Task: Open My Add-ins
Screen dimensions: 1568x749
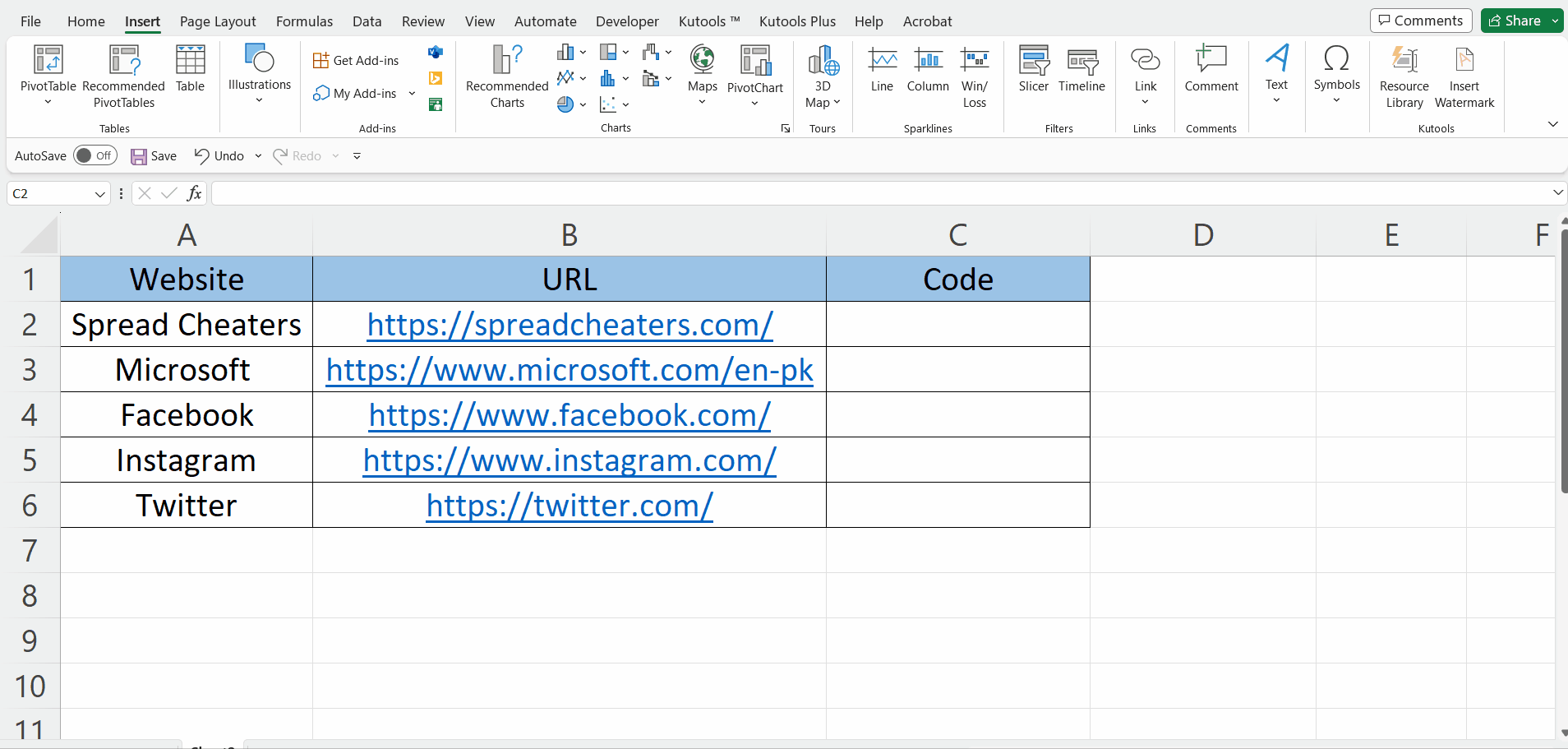Action: (x=355, y=94)
